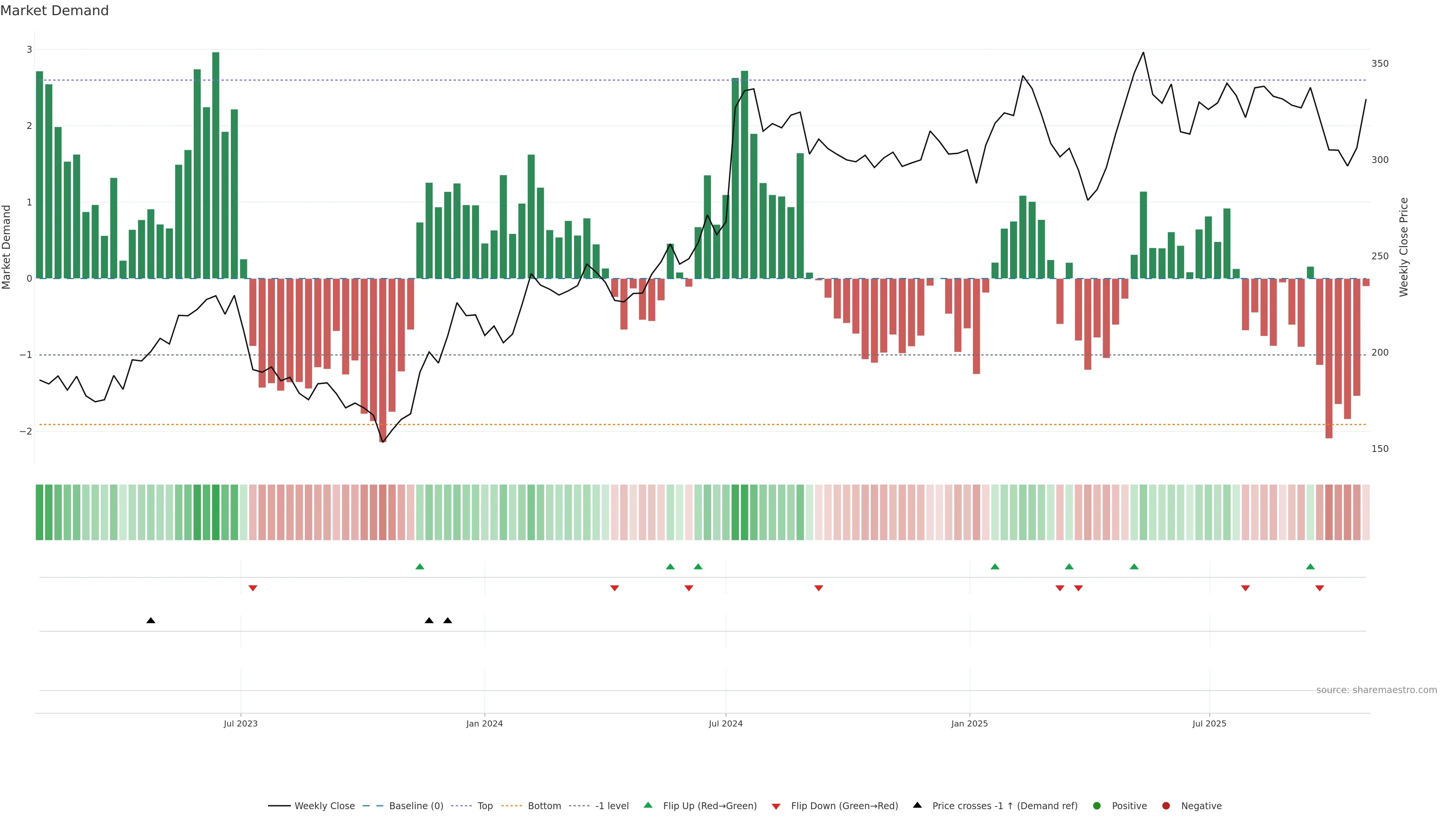Click the Market Demand chart title
Viewport: 1456px width, 819px height.
pos(54,11)
